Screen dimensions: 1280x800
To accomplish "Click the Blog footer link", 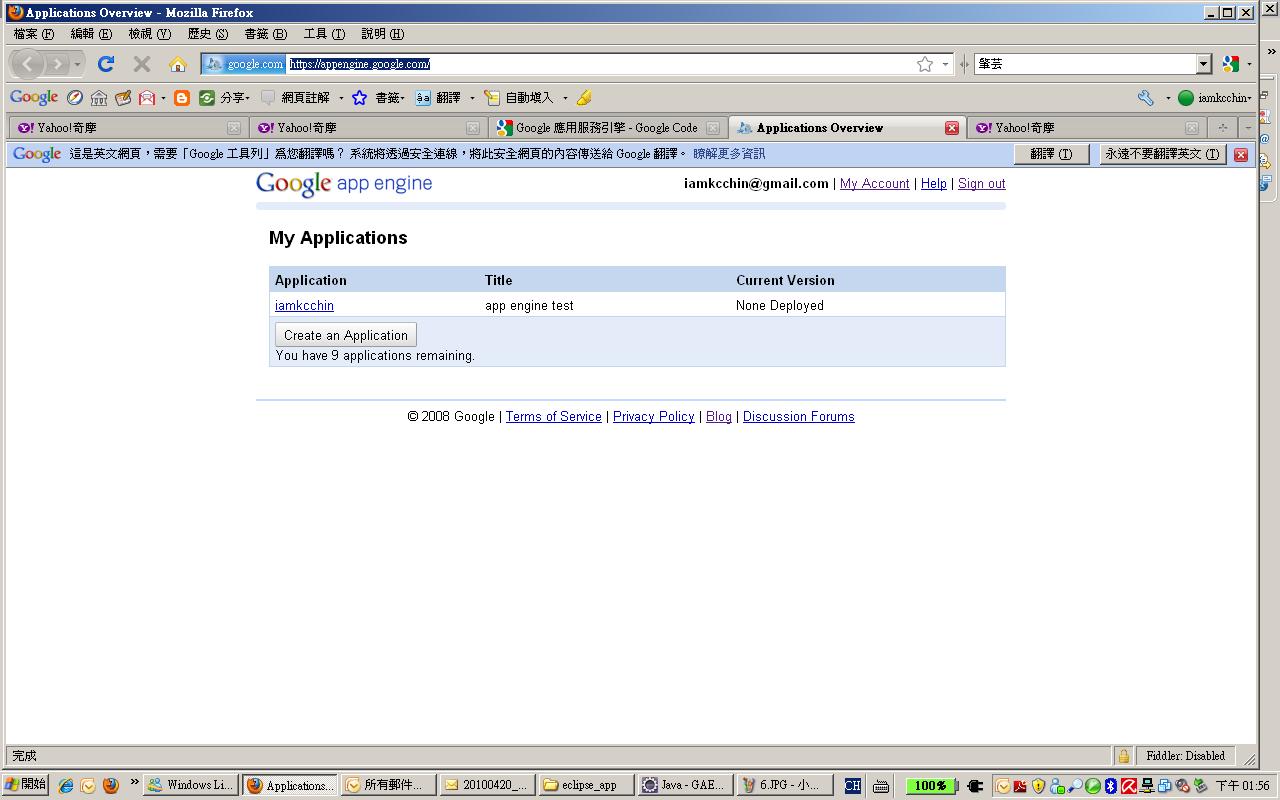I will click(719, 417).
